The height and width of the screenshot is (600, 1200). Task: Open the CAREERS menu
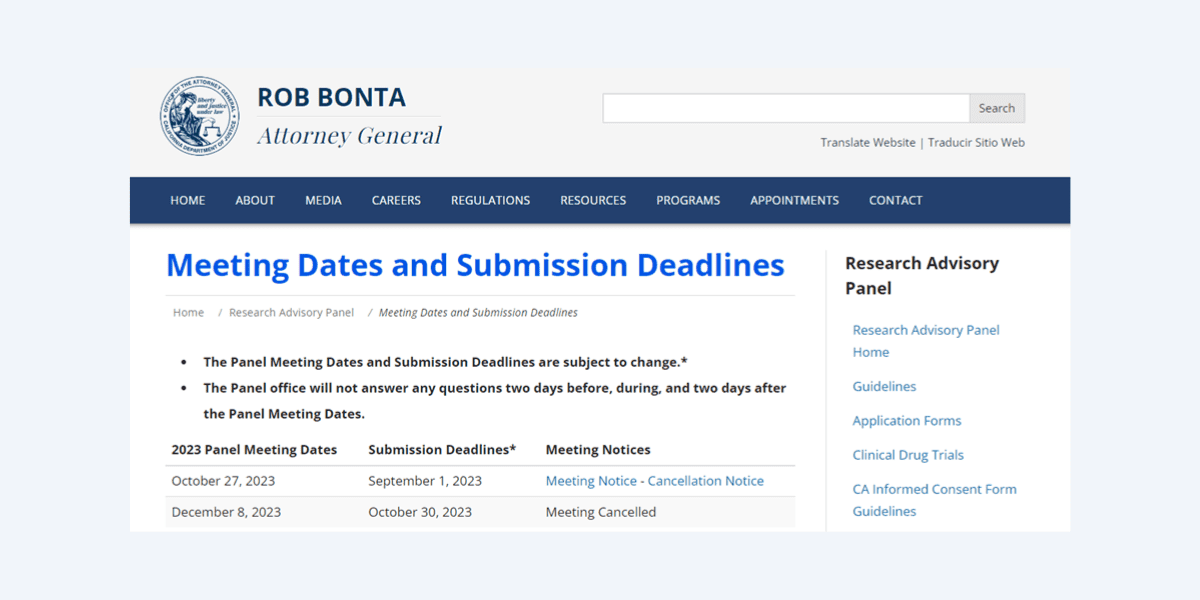(x=396, y=200)
